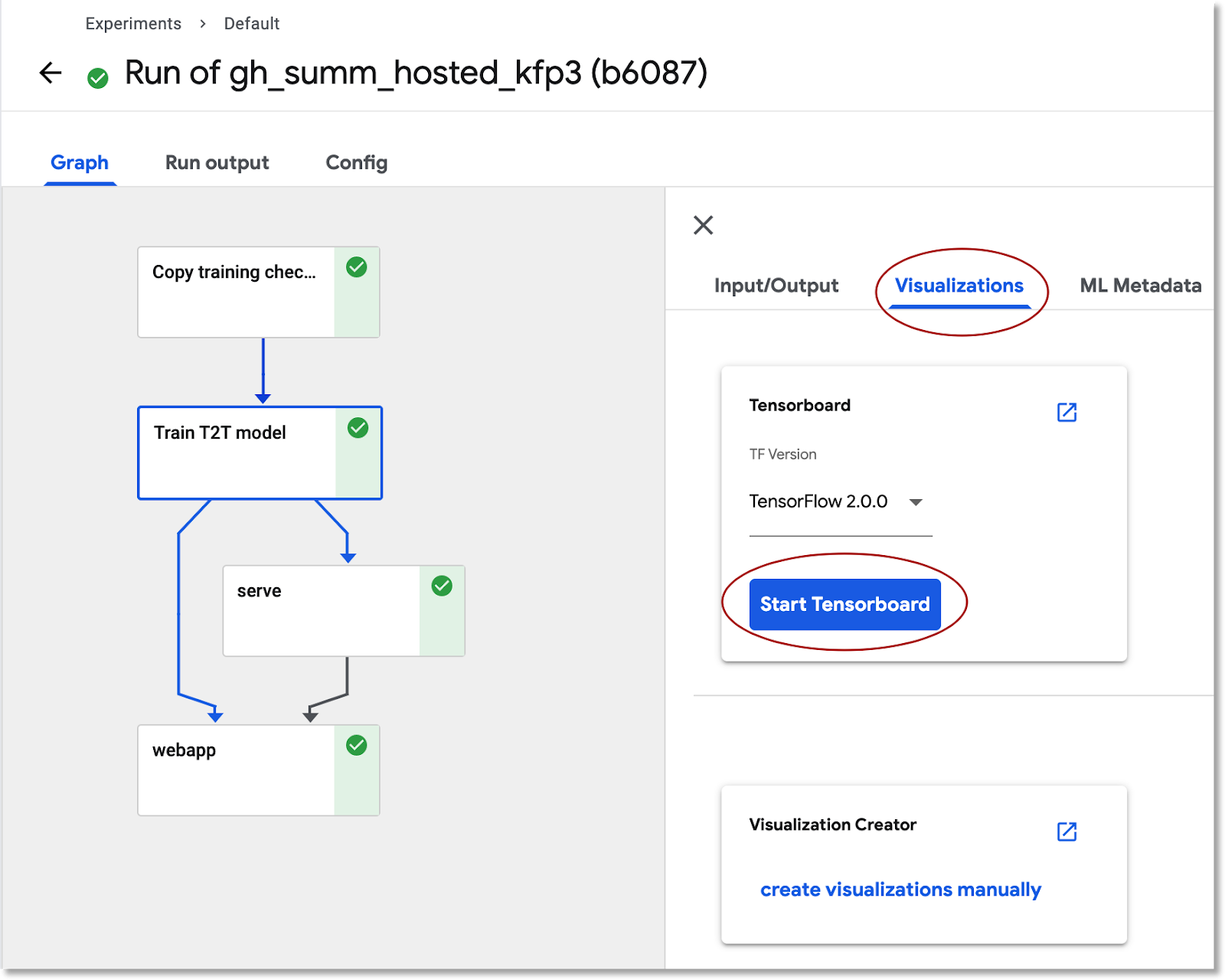Click the back arrow beside run title
Viewport: 1225px width, 980px height.
click(x=51, y=73)
